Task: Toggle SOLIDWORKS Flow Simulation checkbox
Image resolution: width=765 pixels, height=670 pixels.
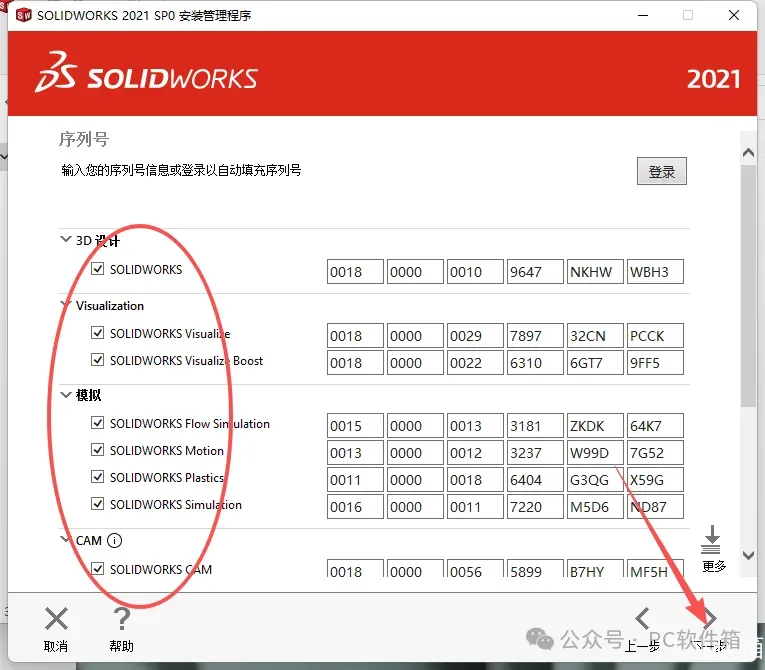Action: pyautogui.click(x=98, y=423)
